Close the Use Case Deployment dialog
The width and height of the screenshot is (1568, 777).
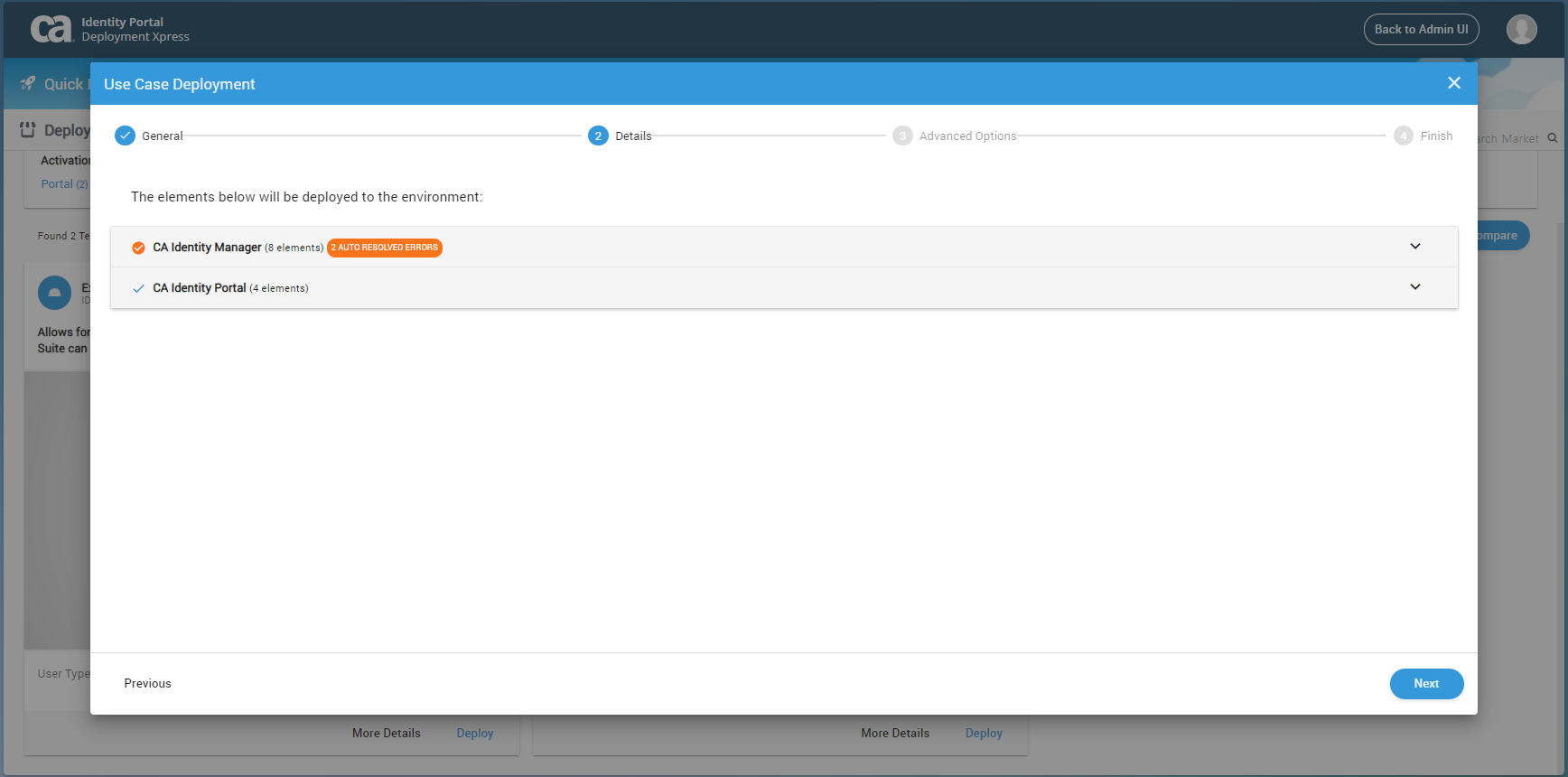[x=1454, y=83]
